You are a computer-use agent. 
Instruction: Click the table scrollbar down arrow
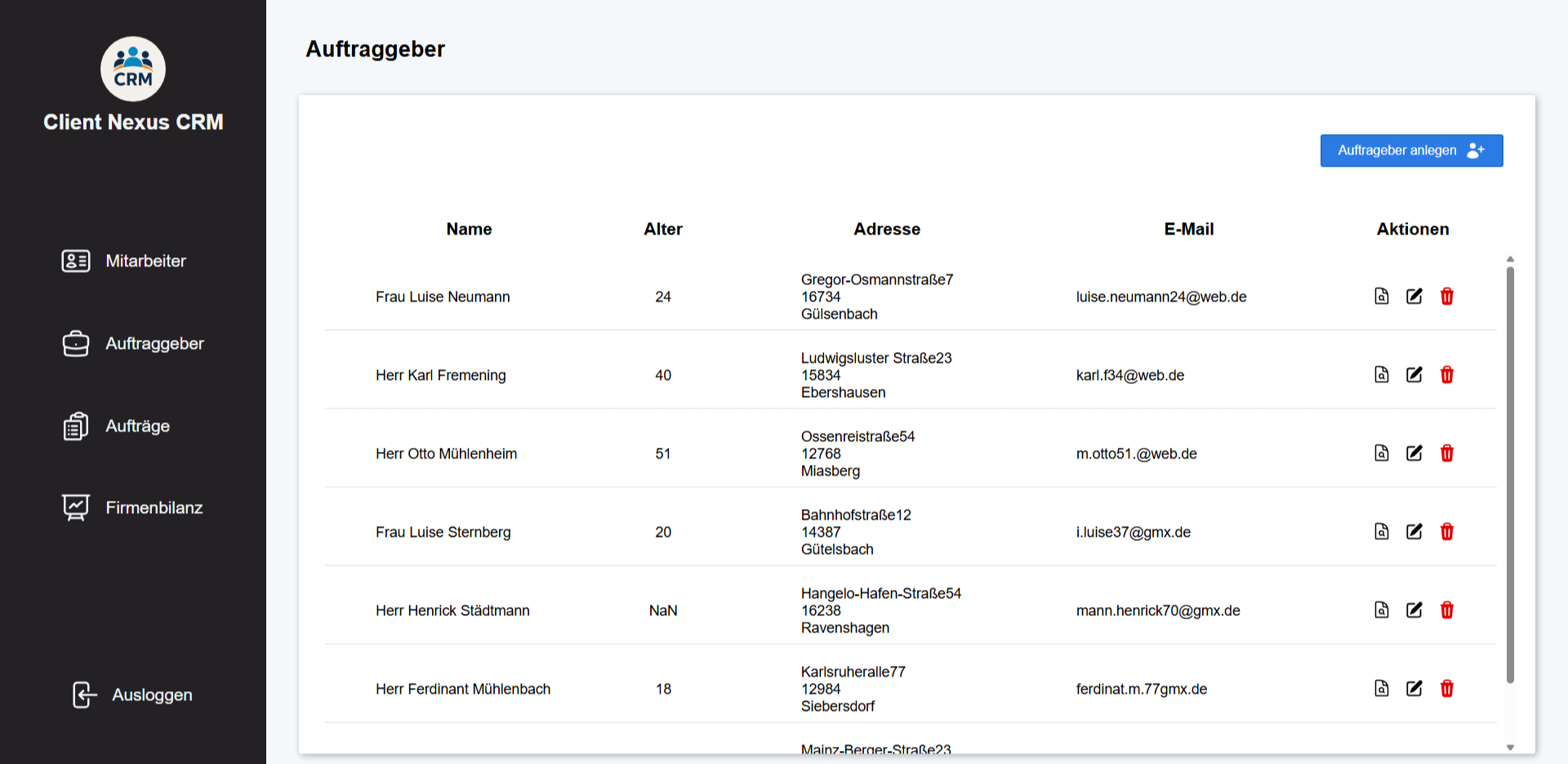click(x=1510, y=747)
